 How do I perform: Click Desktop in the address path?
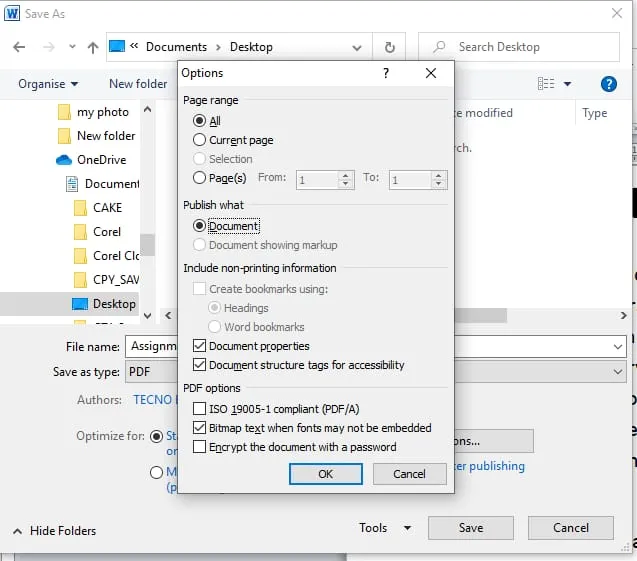point(251,47)
